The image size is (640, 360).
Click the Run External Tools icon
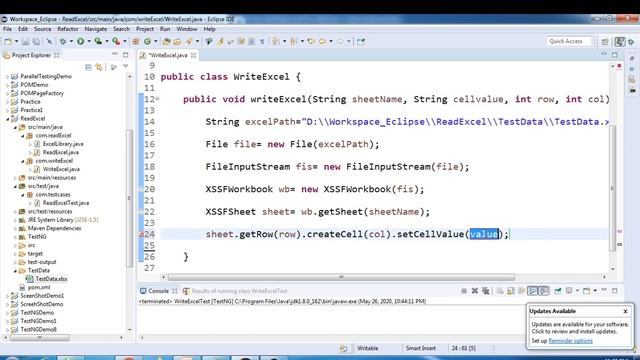point(116,41)
